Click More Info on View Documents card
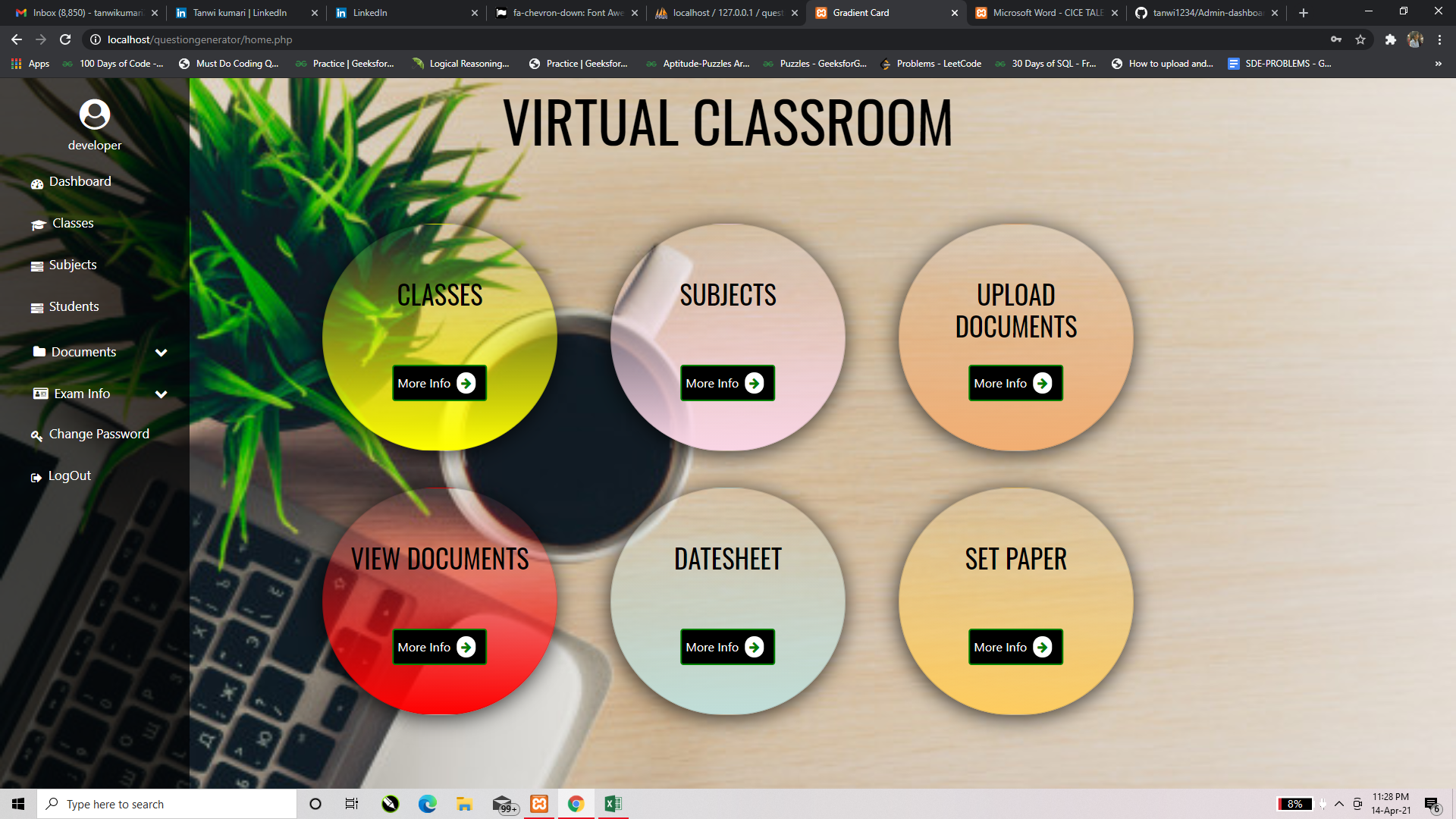This screenshot has height=819, width=1456. (439, 647)
